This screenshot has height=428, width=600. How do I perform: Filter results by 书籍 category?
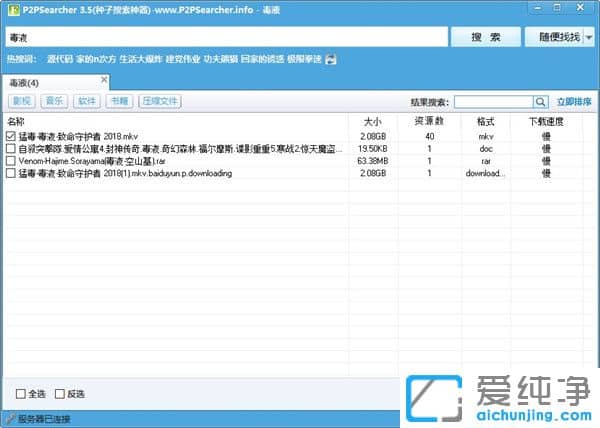[119, 101]
